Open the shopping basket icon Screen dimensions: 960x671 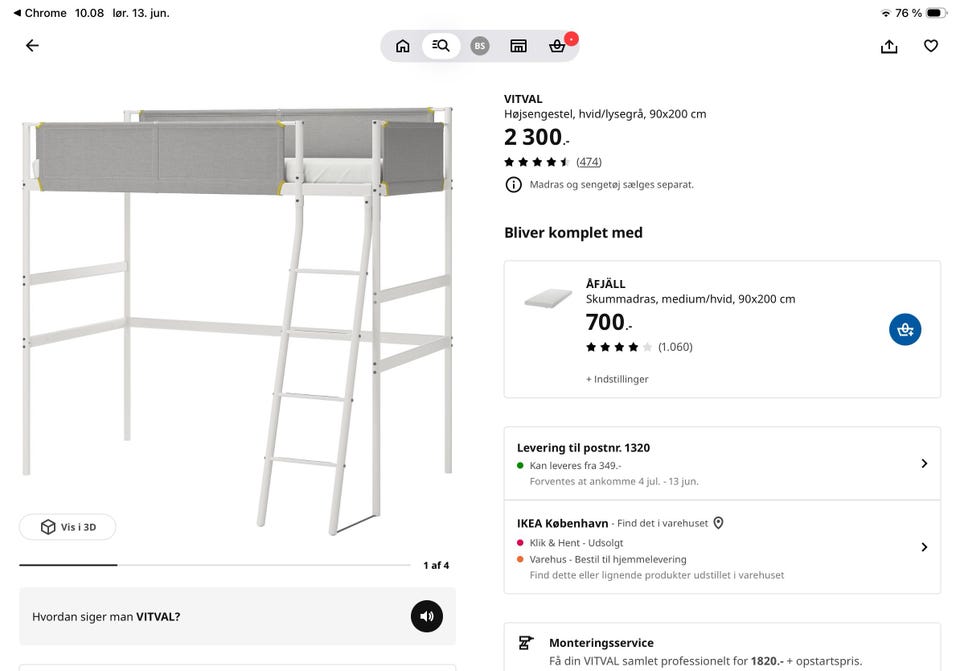[557, 46]
